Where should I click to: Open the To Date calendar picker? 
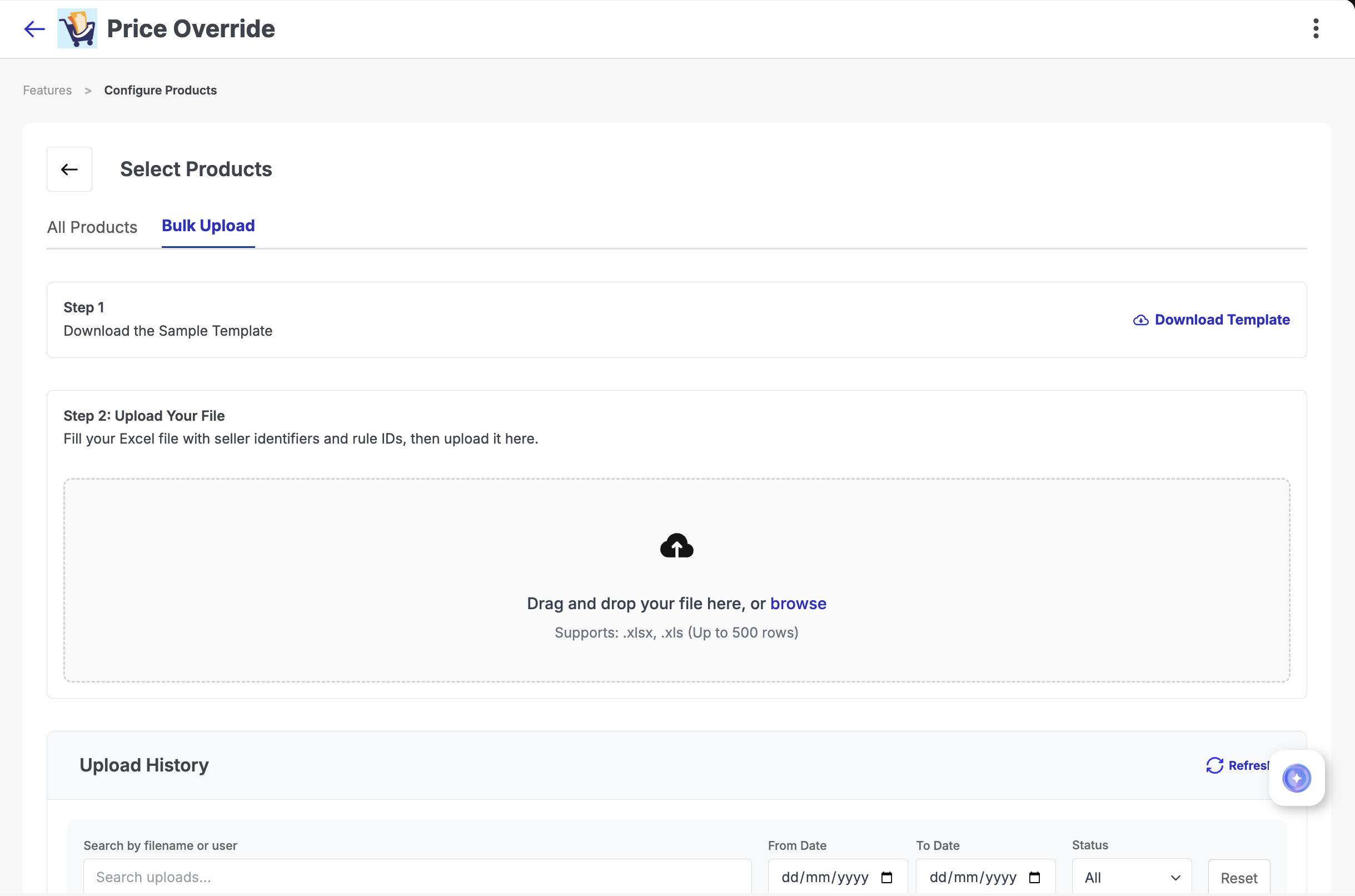click(x=1034, y=877)
